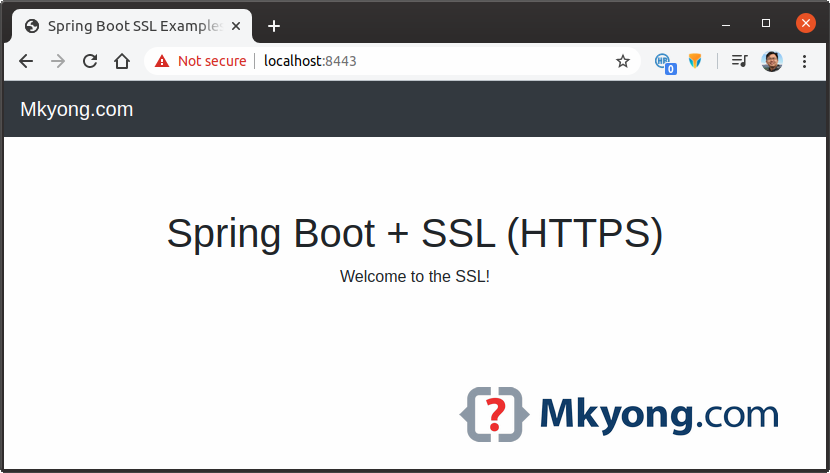This screenshot has height=473, width=830.
Task: Open the media control playlist icon
Action: (x=739, y=61)
